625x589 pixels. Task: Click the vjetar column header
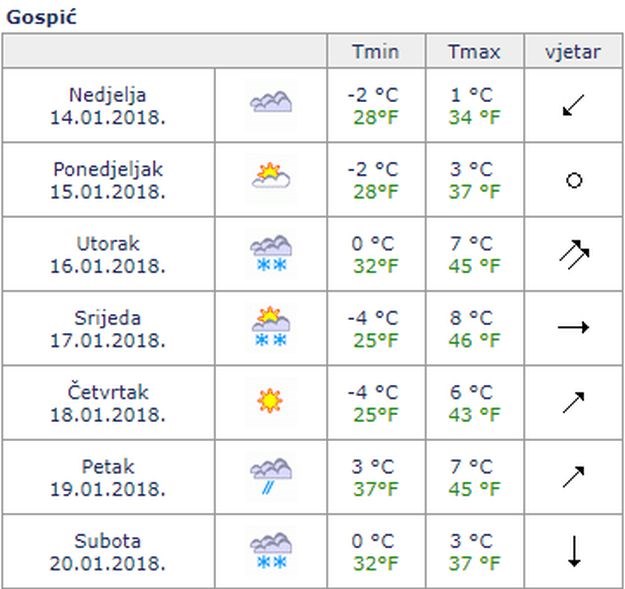click(573, 51)
